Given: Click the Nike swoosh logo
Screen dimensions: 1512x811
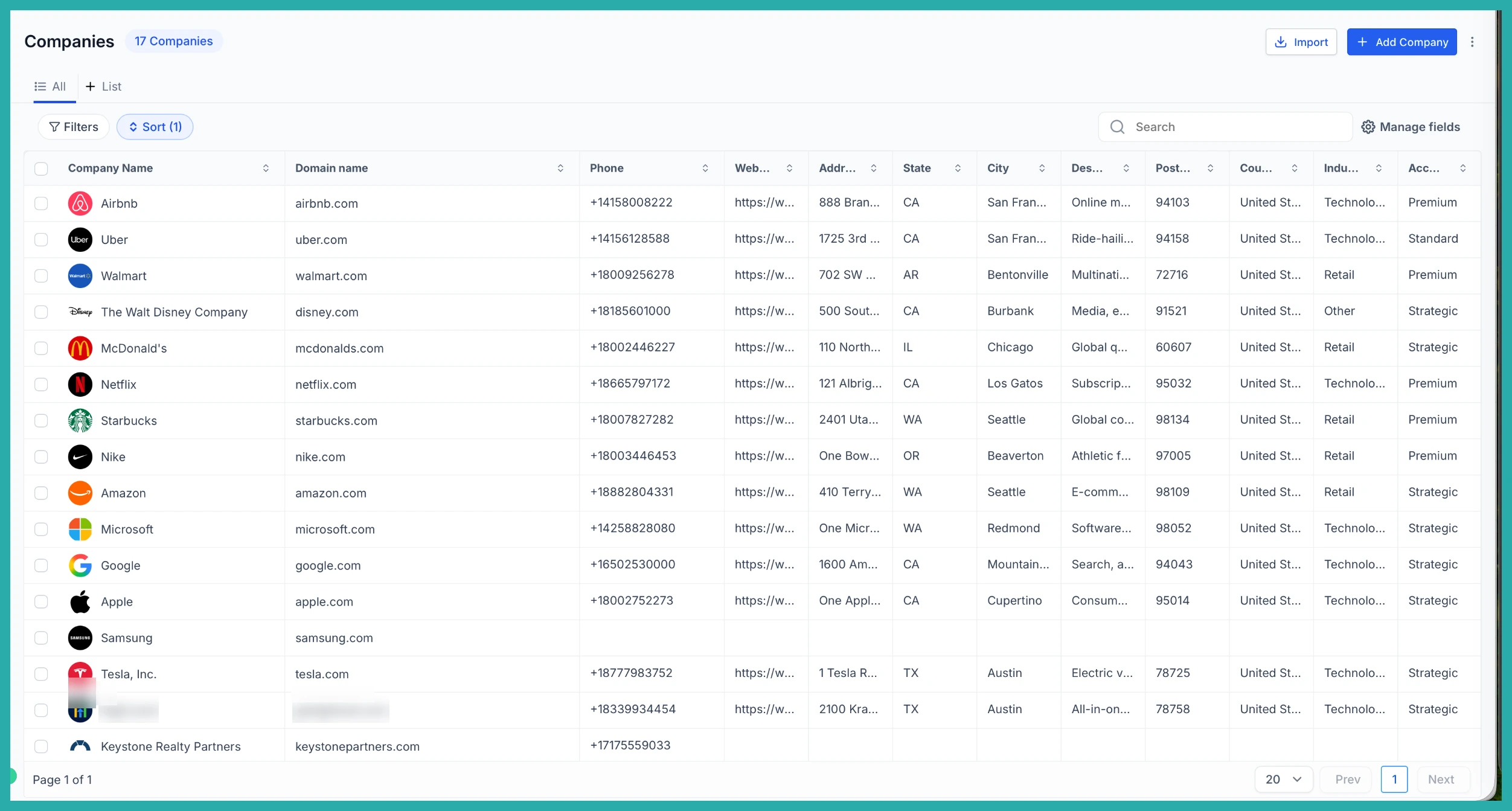Looking at the screenshot, I should [x=80, y=457].
